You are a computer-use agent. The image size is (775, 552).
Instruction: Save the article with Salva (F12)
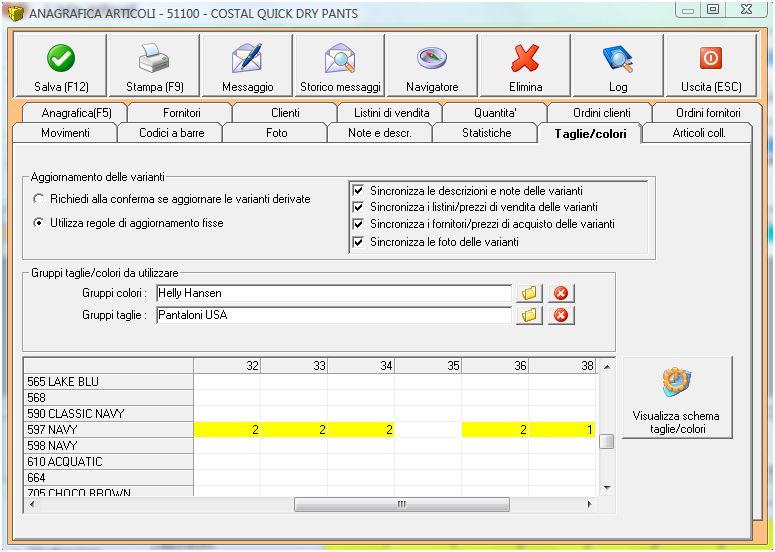point(61,65)
